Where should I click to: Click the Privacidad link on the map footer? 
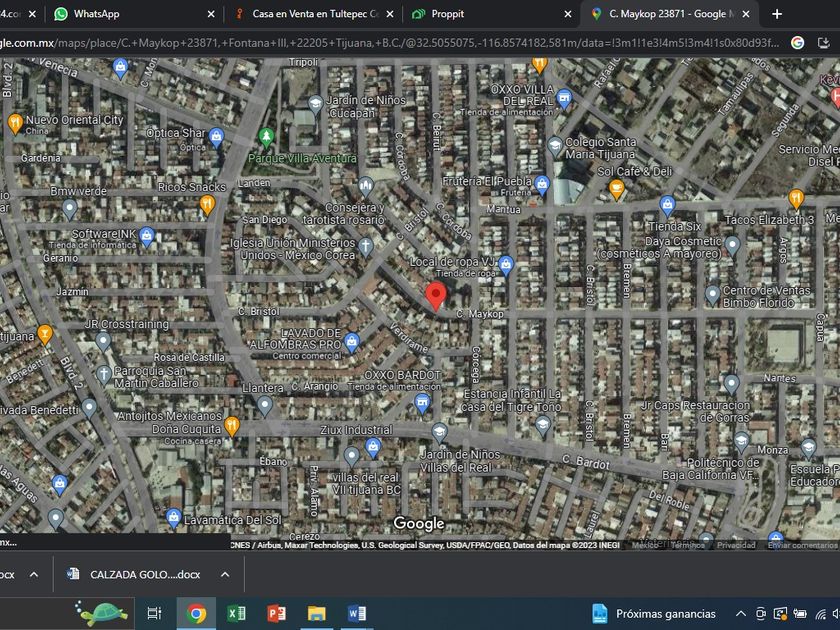(x=736, y=545)
